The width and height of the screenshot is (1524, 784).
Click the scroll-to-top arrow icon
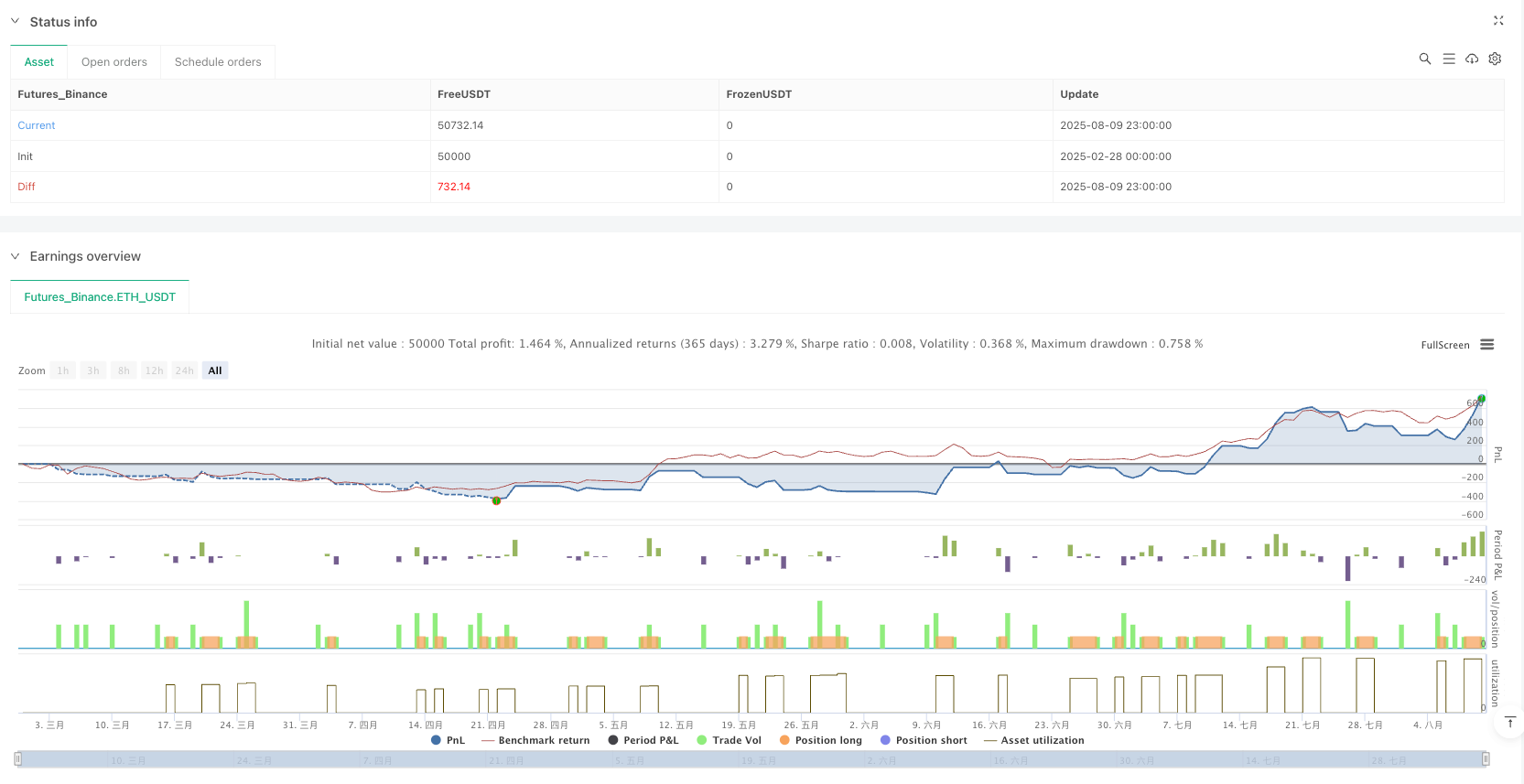(1509, 723)
